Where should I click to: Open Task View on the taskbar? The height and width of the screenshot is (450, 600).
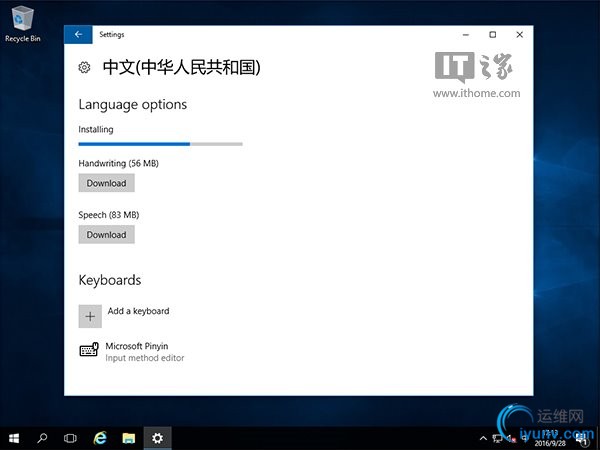pos(70,438)
